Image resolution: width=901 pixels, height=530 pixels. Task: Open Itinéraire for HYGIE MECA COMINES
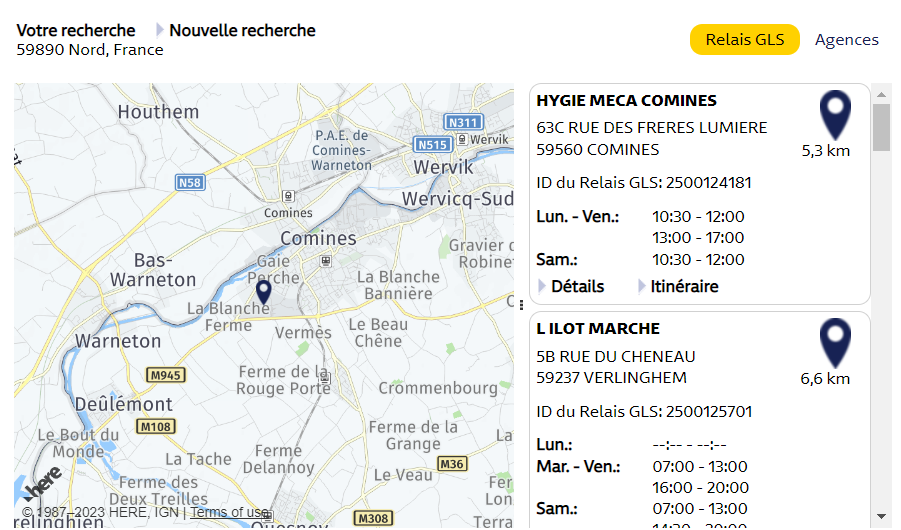pos(684,286)
